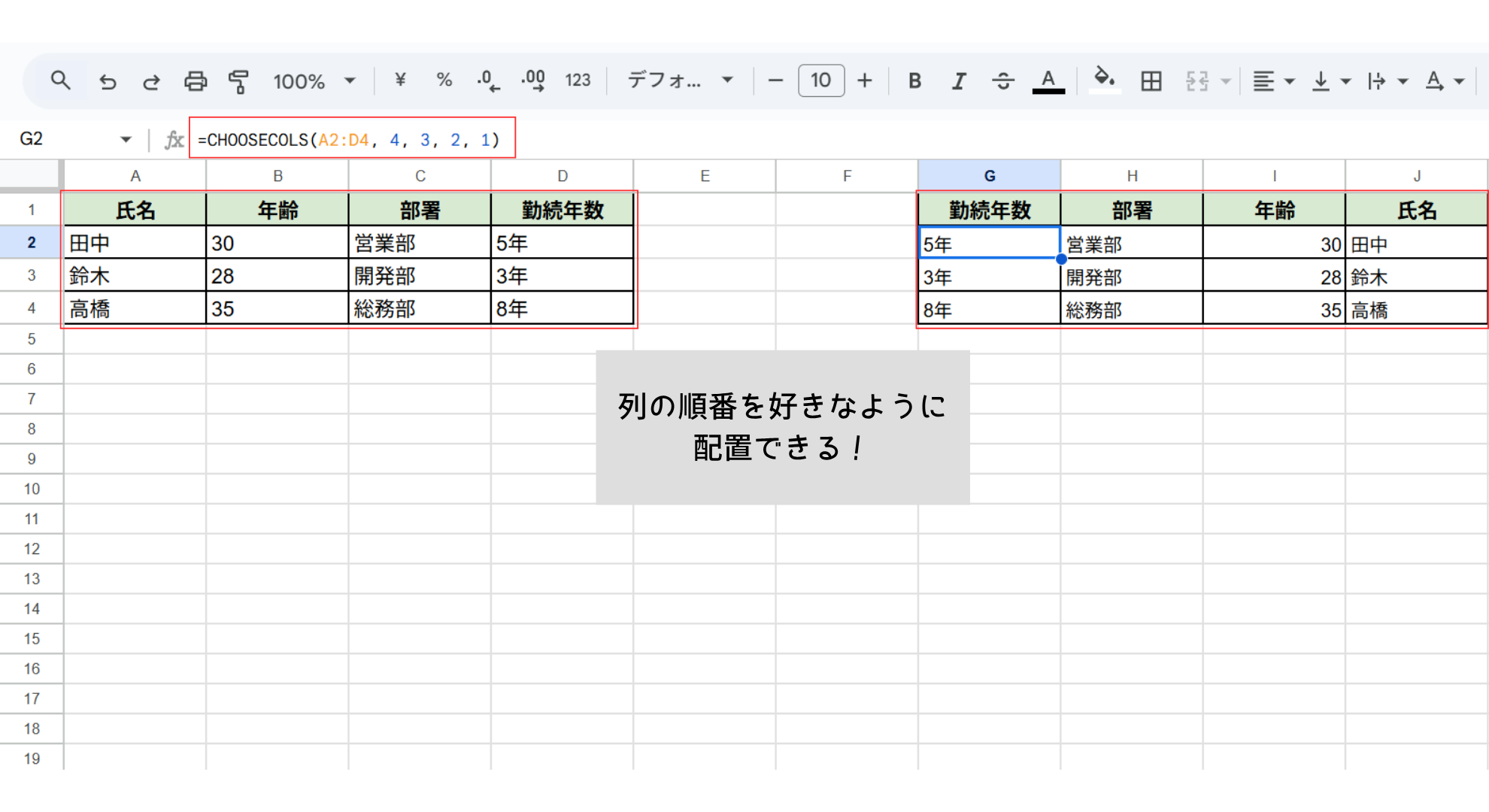1489x812 pixels.
Task: Expand the merge cells options arrow
Action: click(x=1225, y=81)
